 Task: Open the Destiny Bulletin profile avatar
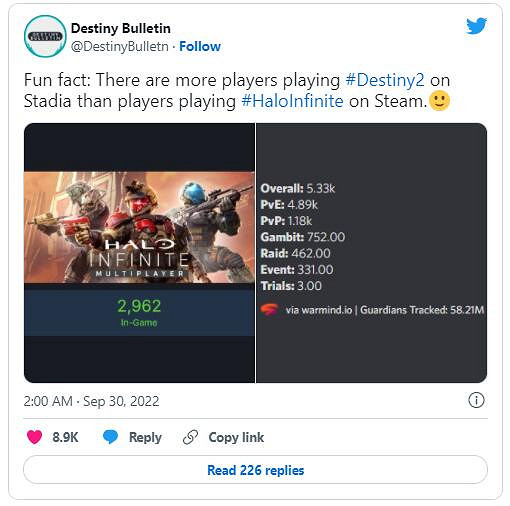(45, 36)
